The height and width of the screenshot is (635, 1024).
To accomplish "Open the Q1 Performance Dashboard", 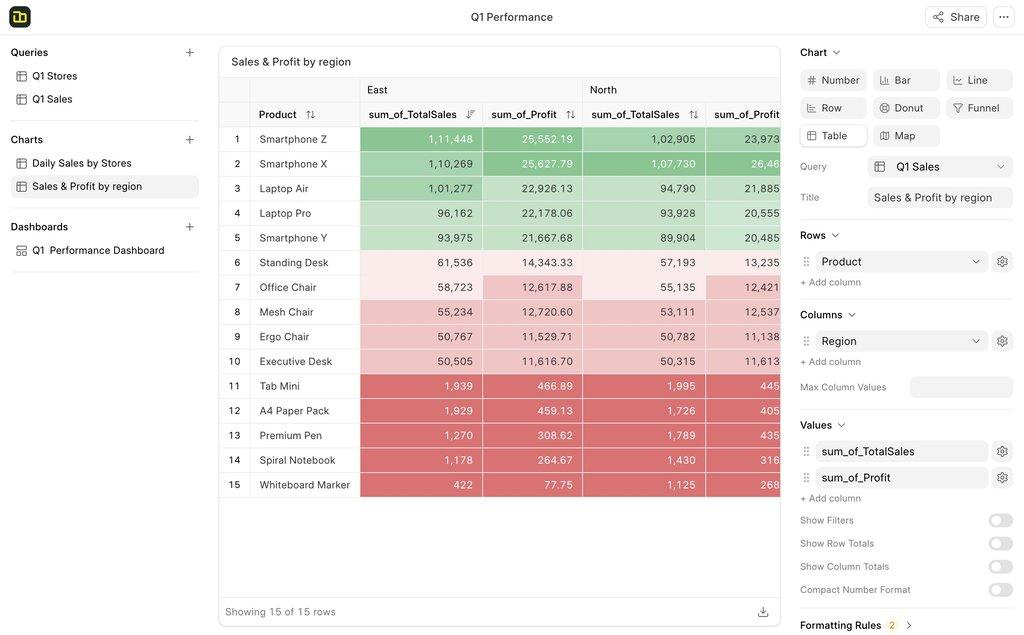I will coord(98,250).
